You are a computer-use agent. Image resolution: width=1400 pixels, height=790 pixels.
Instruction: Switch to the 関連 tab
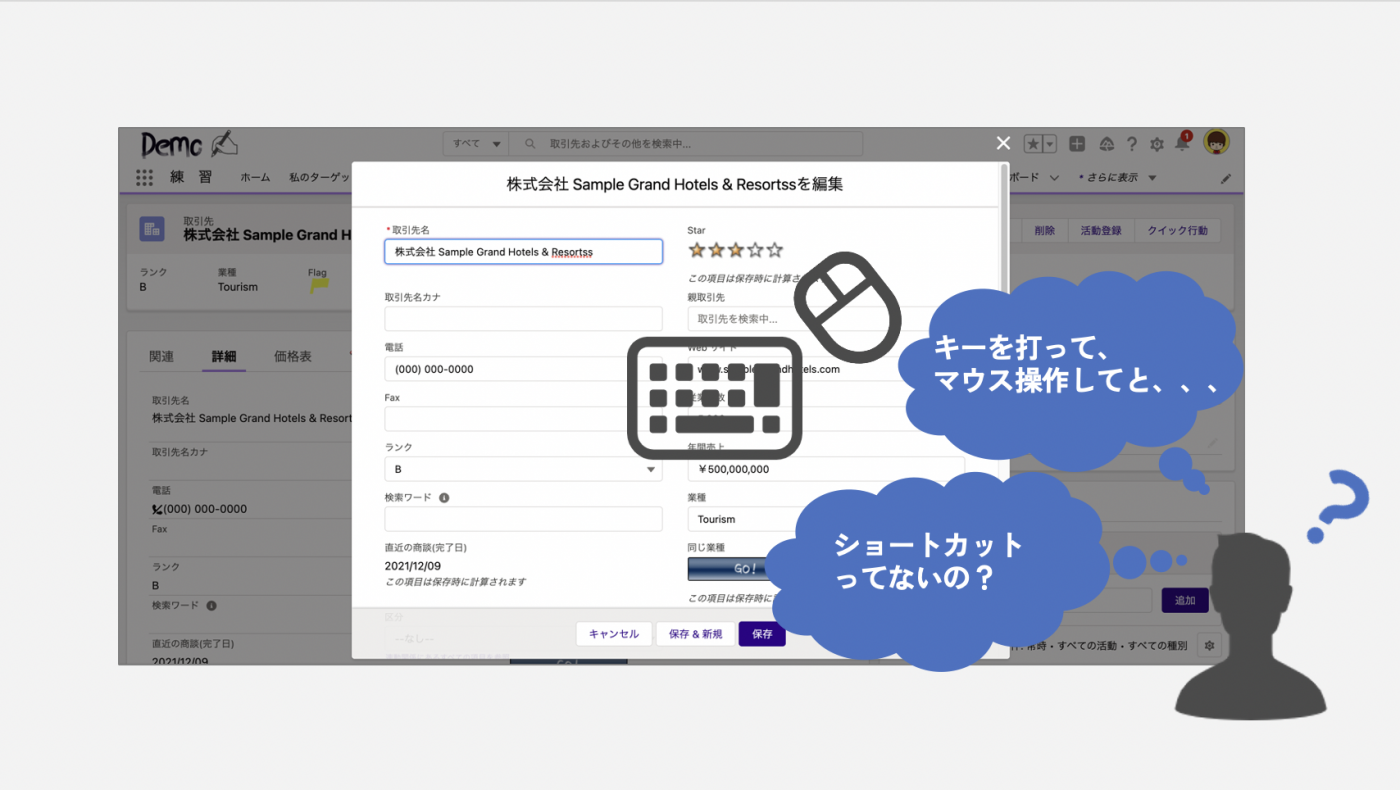161,356
